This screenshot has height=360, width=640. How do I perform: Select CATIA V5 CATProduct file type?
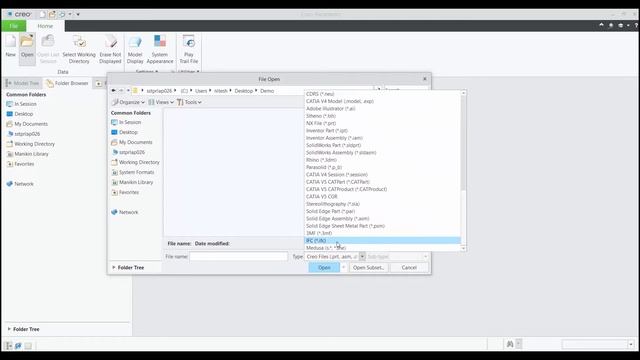click(382, 189)
